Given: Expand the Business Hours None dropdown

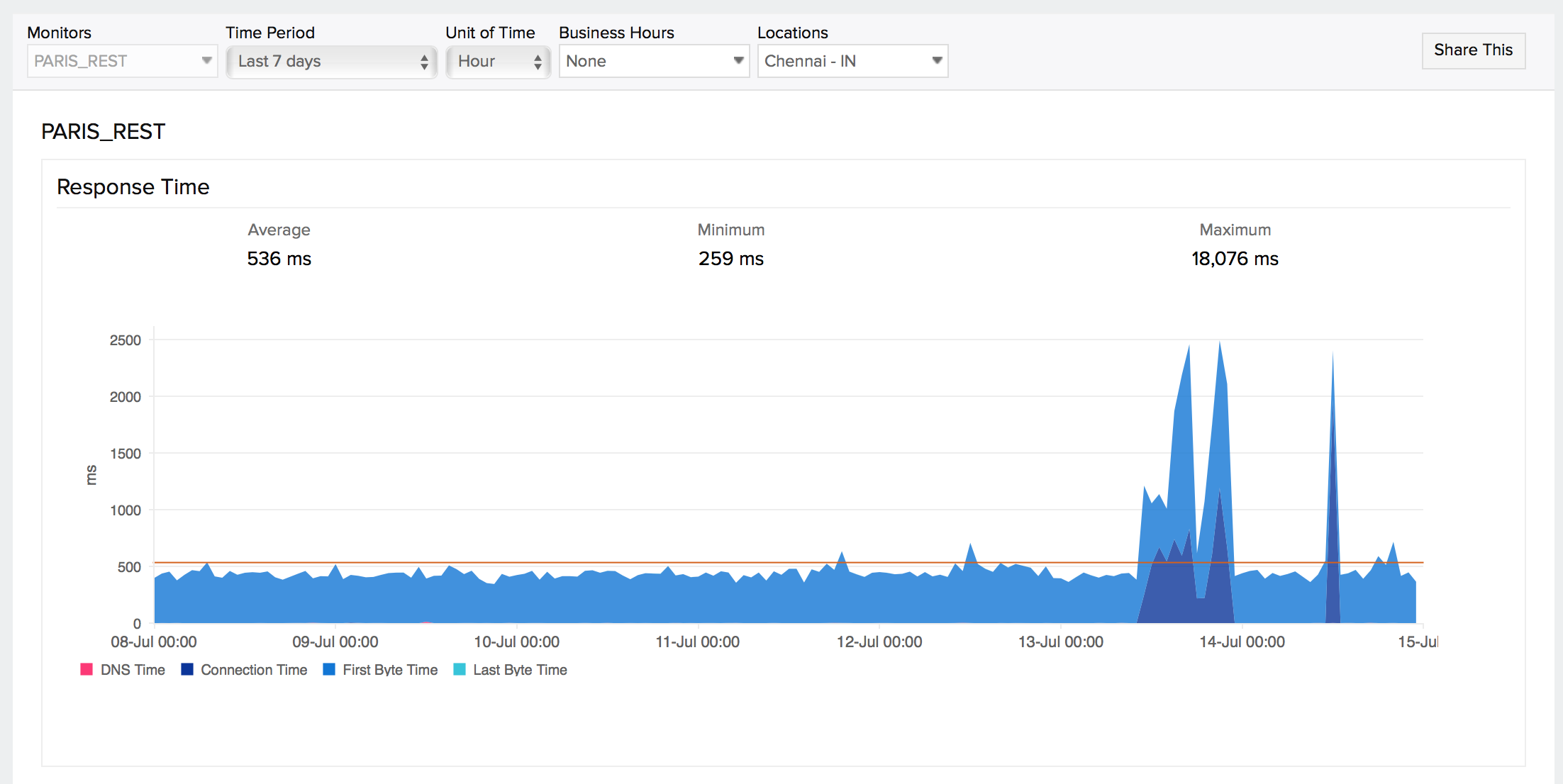Looking at the screenshot, I should pyautogui.click(x=653, y=61).
